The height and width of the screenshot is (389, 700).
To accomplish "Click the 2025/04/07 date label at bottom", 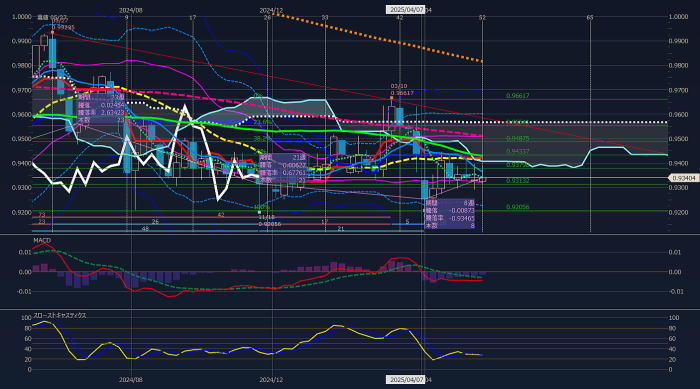I will point(405,380).
